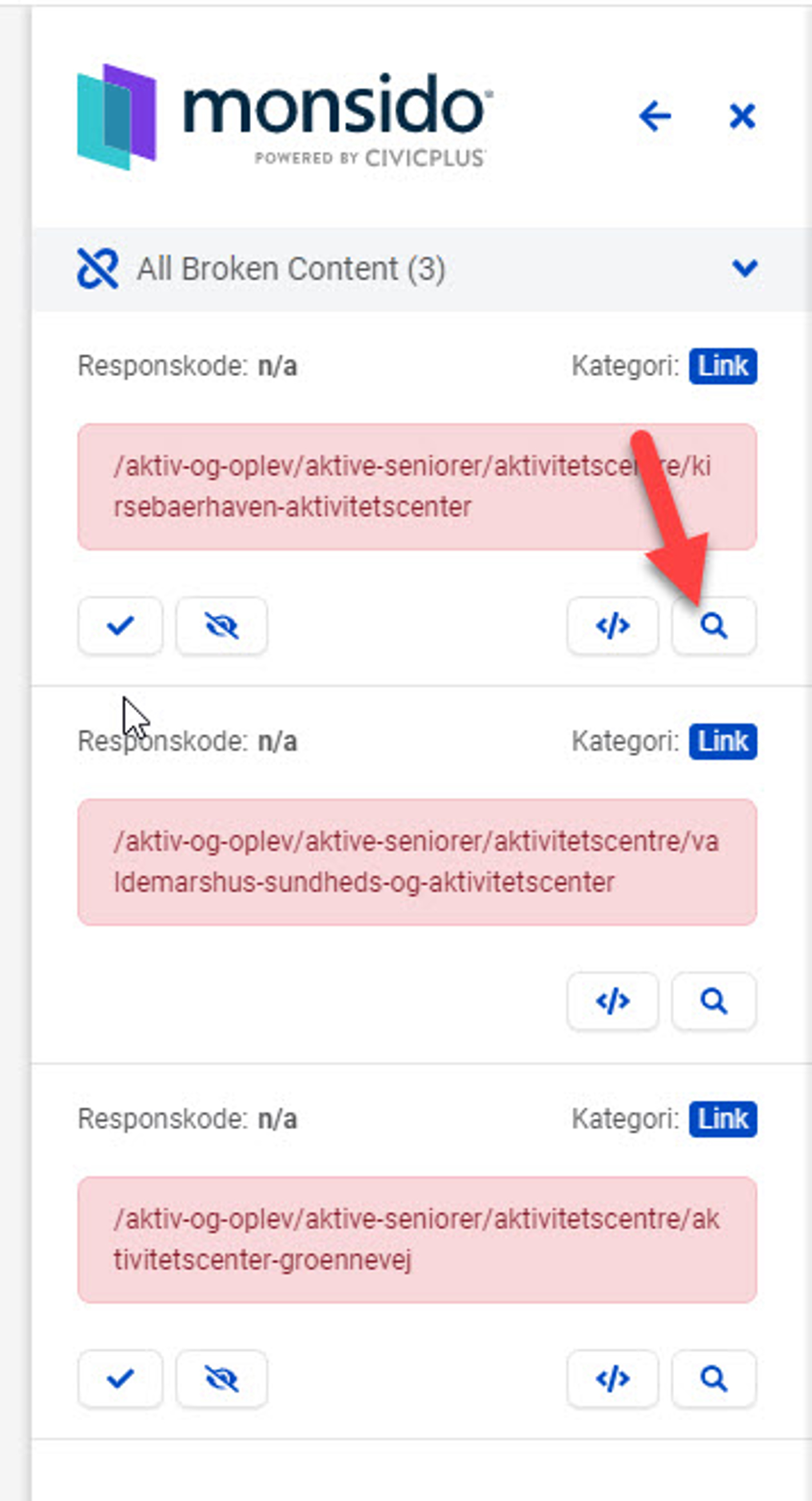
Task: Locate kirsebaerhaven link with magnifier button
Action: click(714, 626)
